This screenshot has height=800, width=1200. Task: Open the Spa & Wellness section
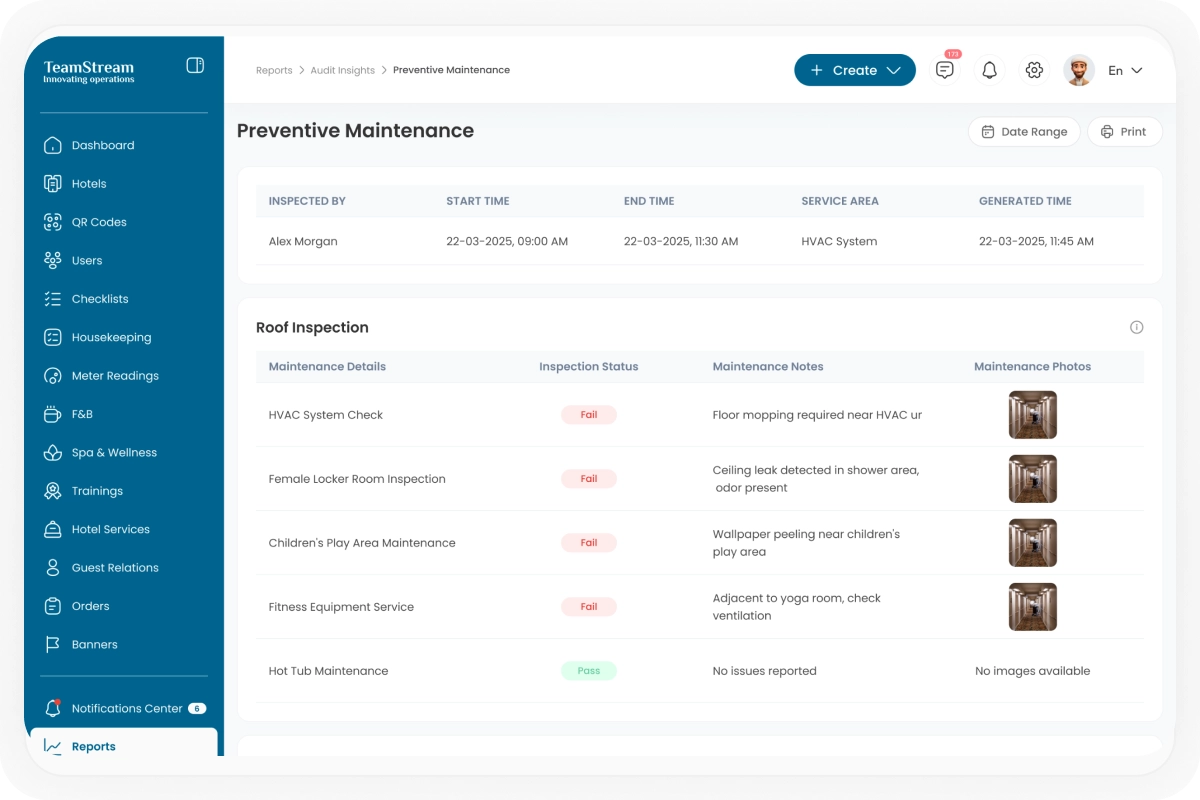click(x=114, y=453)
